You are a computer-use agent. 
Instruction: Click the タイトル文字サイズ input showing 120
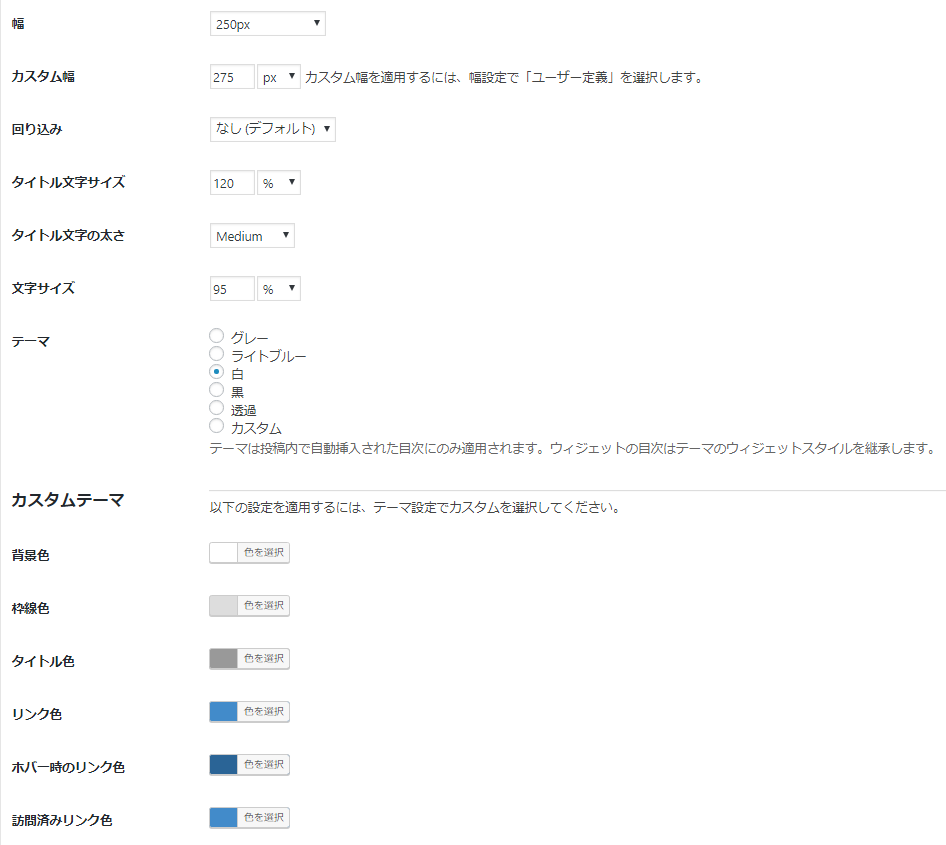coord(232,183)
